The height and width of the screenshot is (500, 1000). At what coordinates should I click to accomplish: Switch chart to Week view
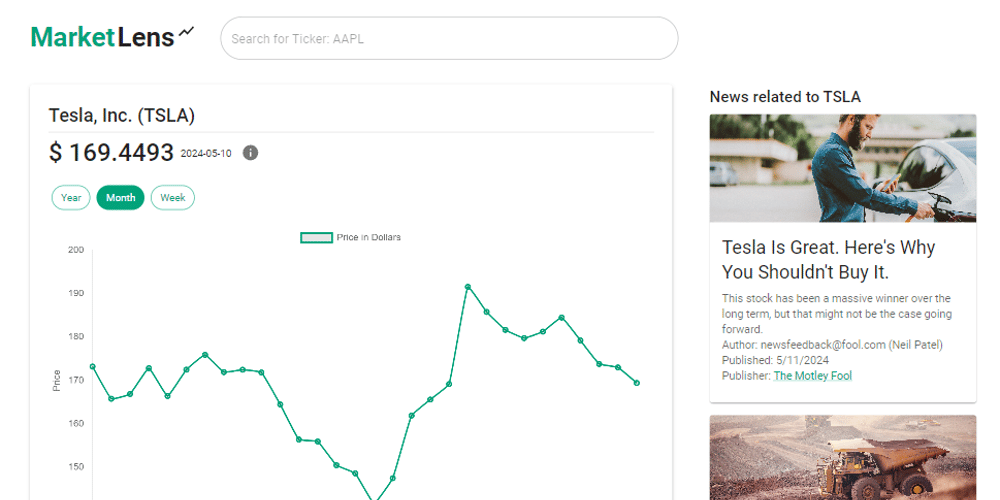point(173,198)
